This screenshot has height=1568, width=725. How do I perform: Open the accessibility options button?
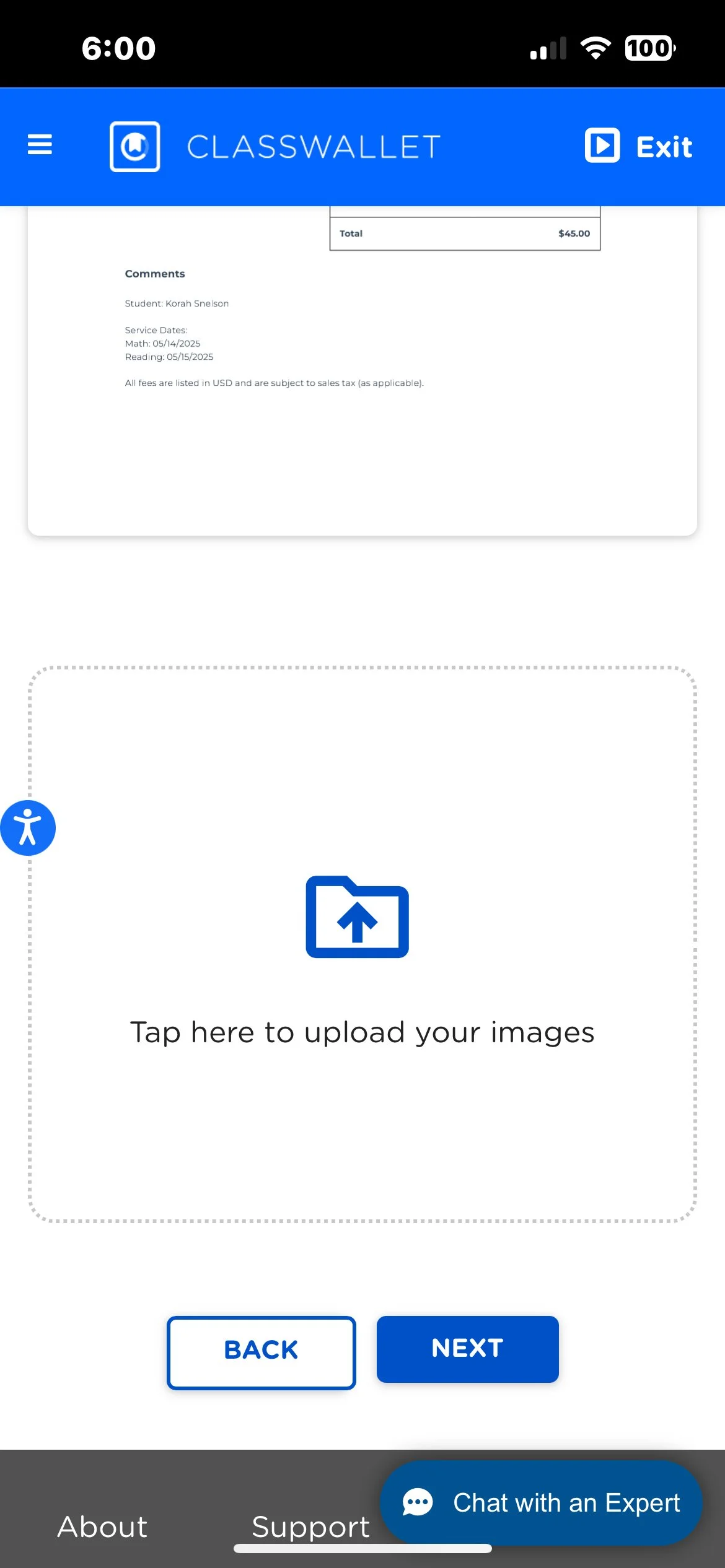(x=27, y=828)
